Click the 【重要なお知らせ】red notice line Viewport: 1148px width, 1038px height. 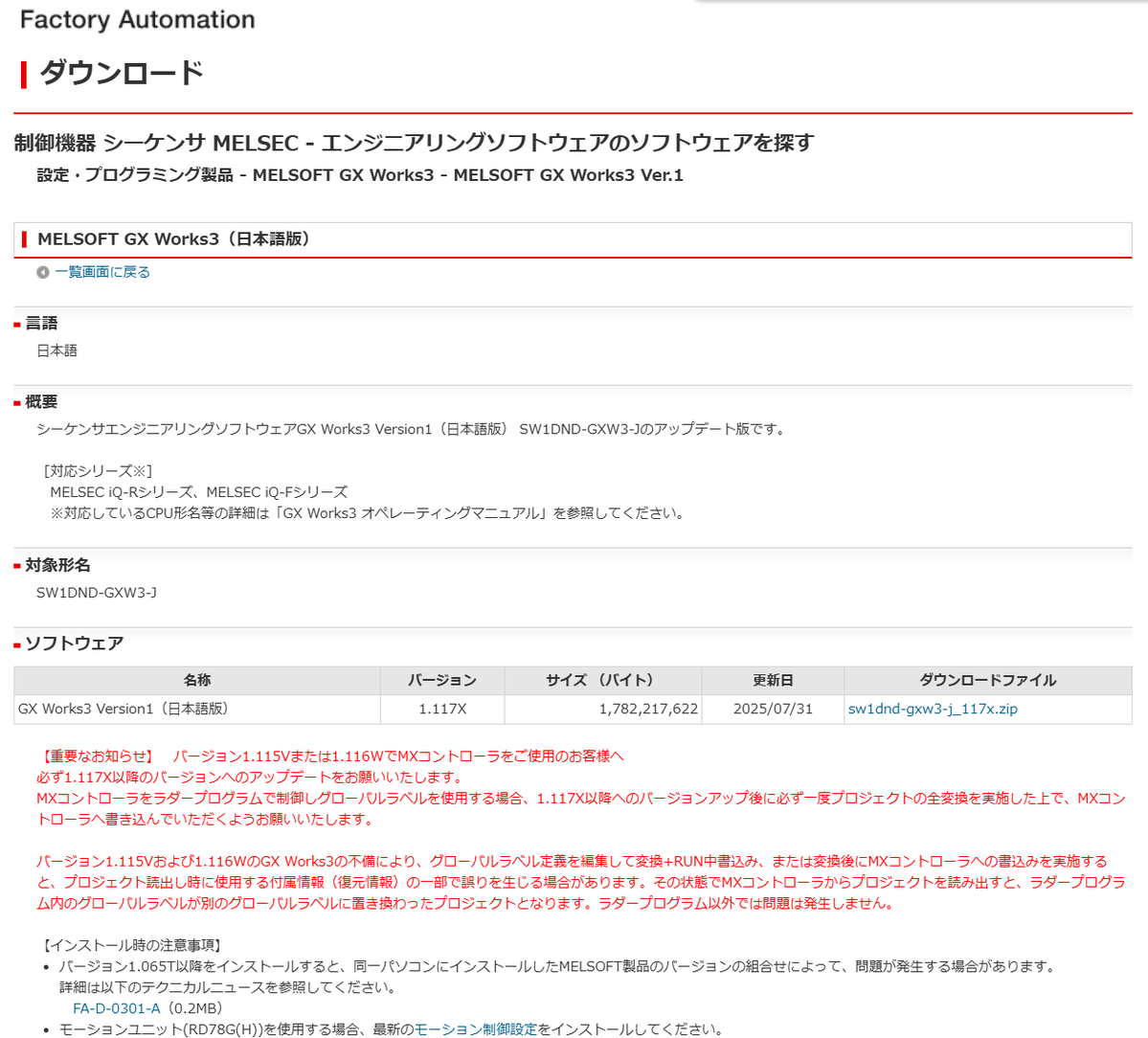pyautogui.click(x=330, y=756)
